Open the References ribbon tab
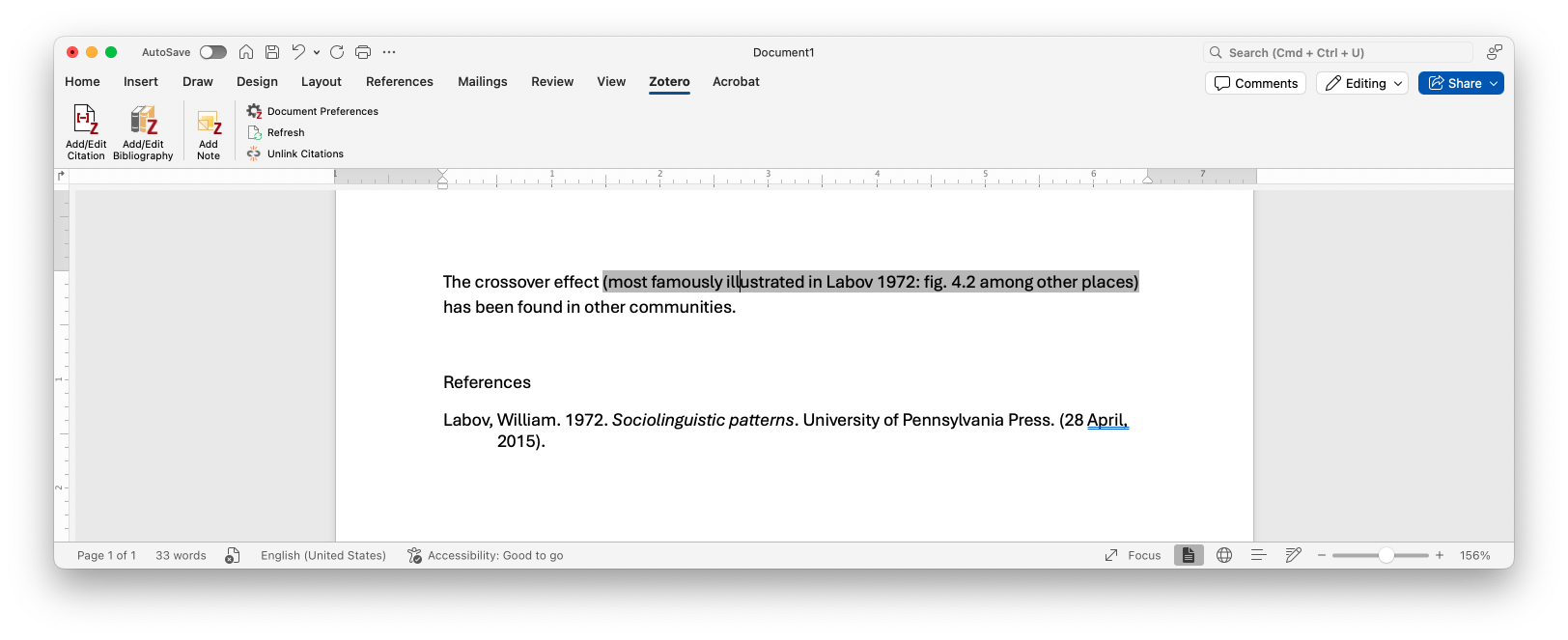The width and height of the screenshot is (1568, 640). tap(399, 82)
